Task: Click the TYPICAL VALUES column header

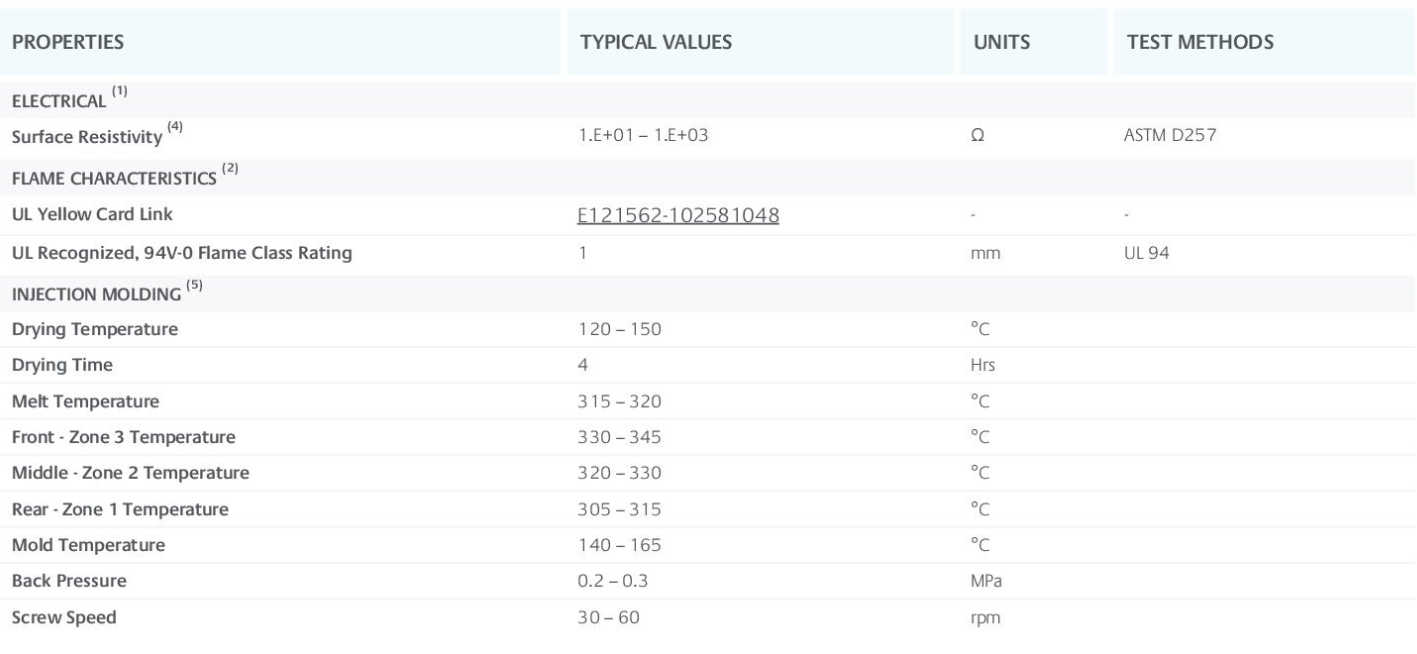Action: point(656,43)
